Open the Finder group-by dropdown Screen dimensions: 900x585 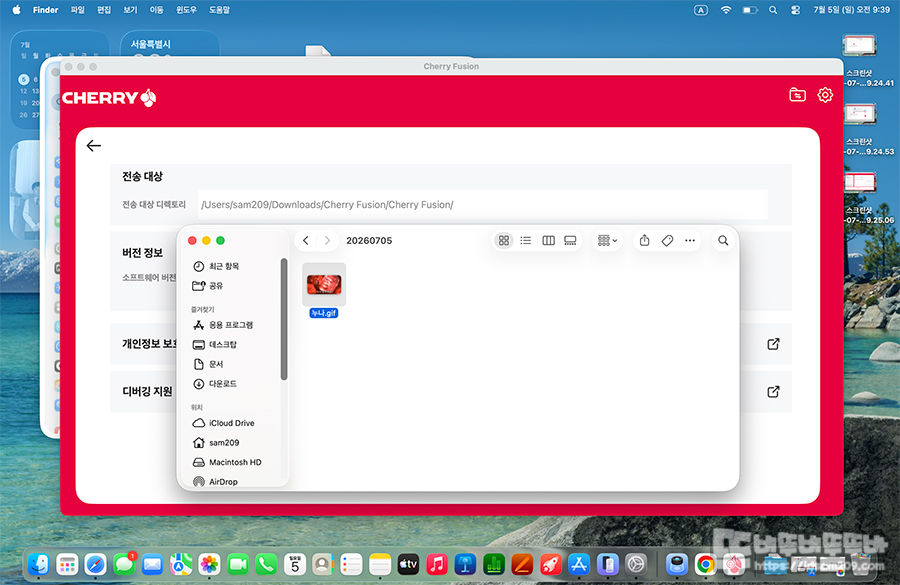pyautogui.click(x=607, y=241)
